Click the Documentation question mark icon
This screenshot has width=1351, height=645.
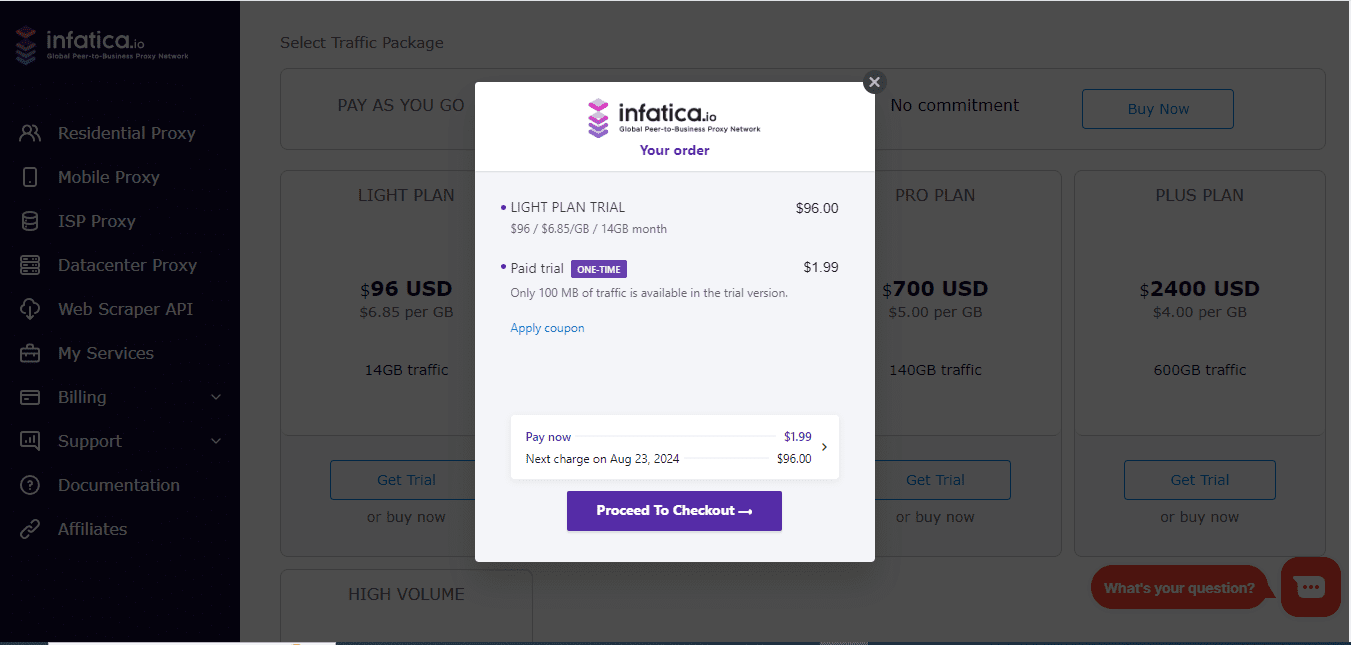(30, 485)
